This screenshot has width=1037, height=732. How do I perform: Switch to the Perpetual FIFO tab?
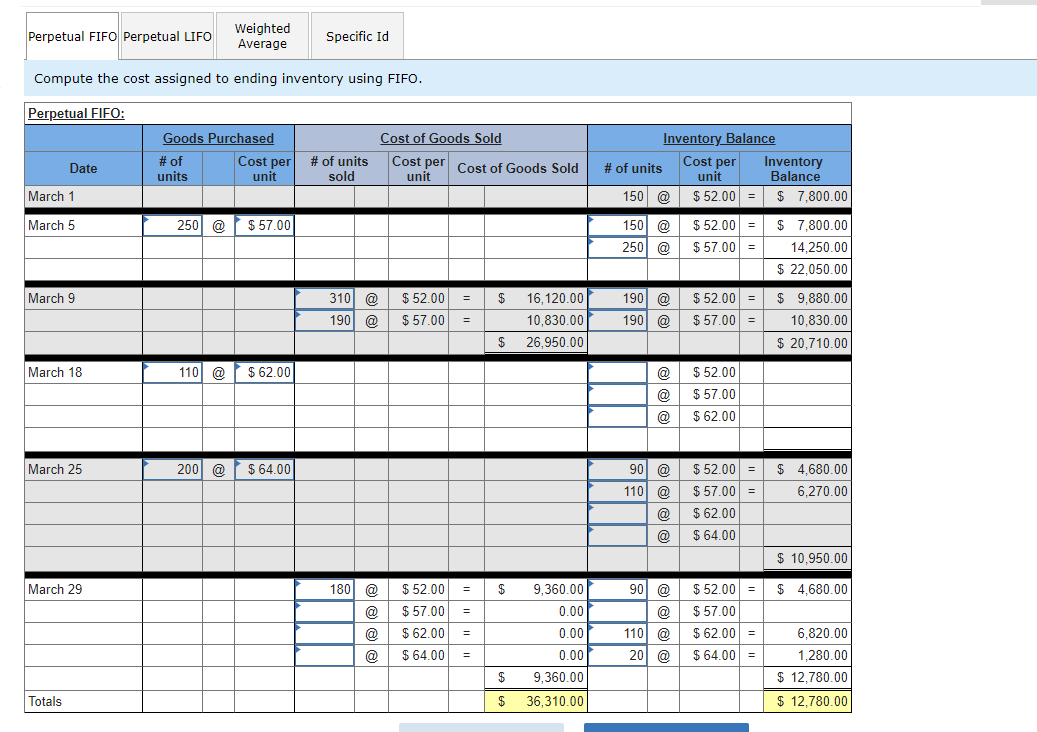click(71, 36)
